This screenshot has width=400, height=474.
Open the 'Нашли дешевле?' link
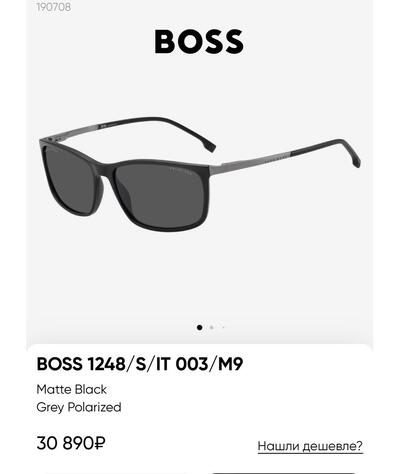(x=310, y=446)
